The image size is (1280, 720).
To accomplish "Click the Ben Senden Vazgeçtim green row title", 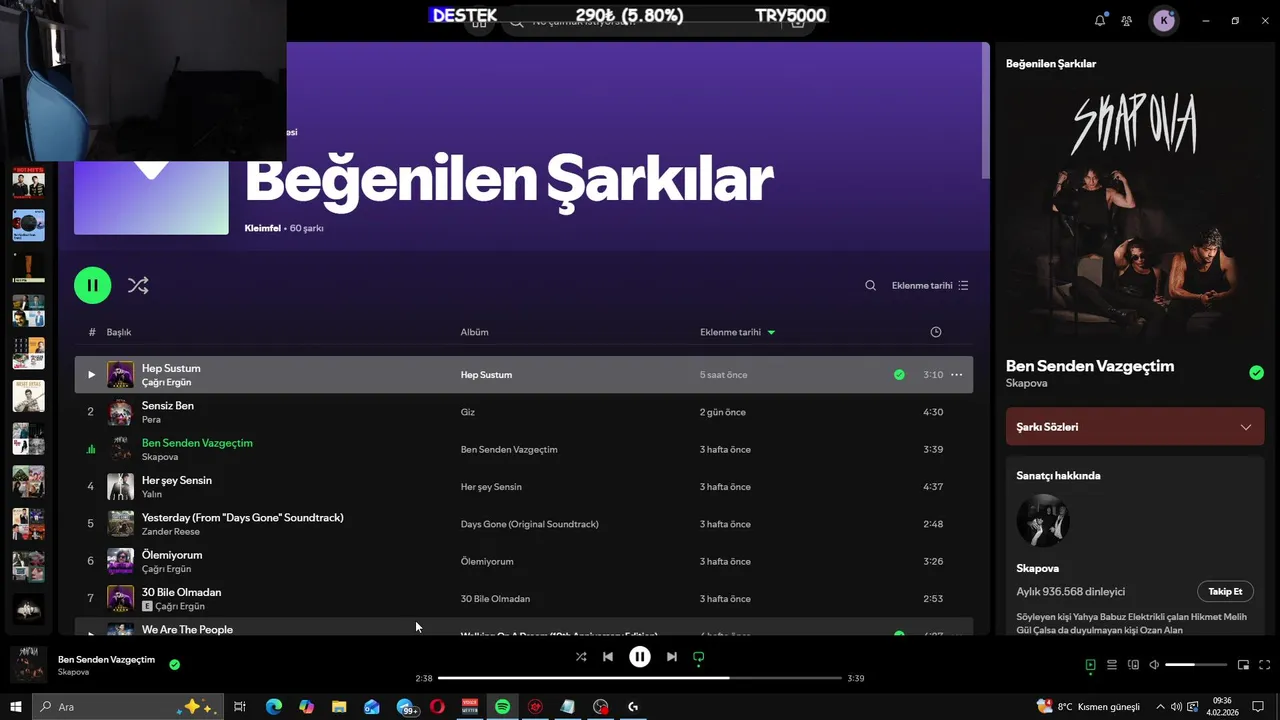I will (197, 443).
